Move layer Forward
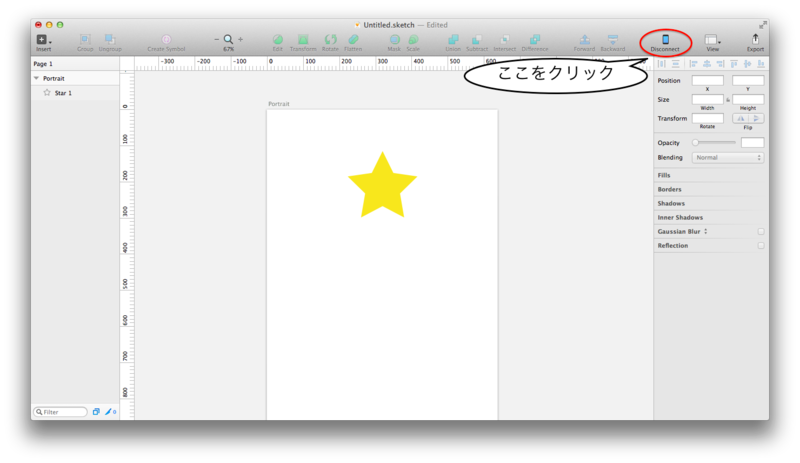The image size is (800, 463). point(585,39)
